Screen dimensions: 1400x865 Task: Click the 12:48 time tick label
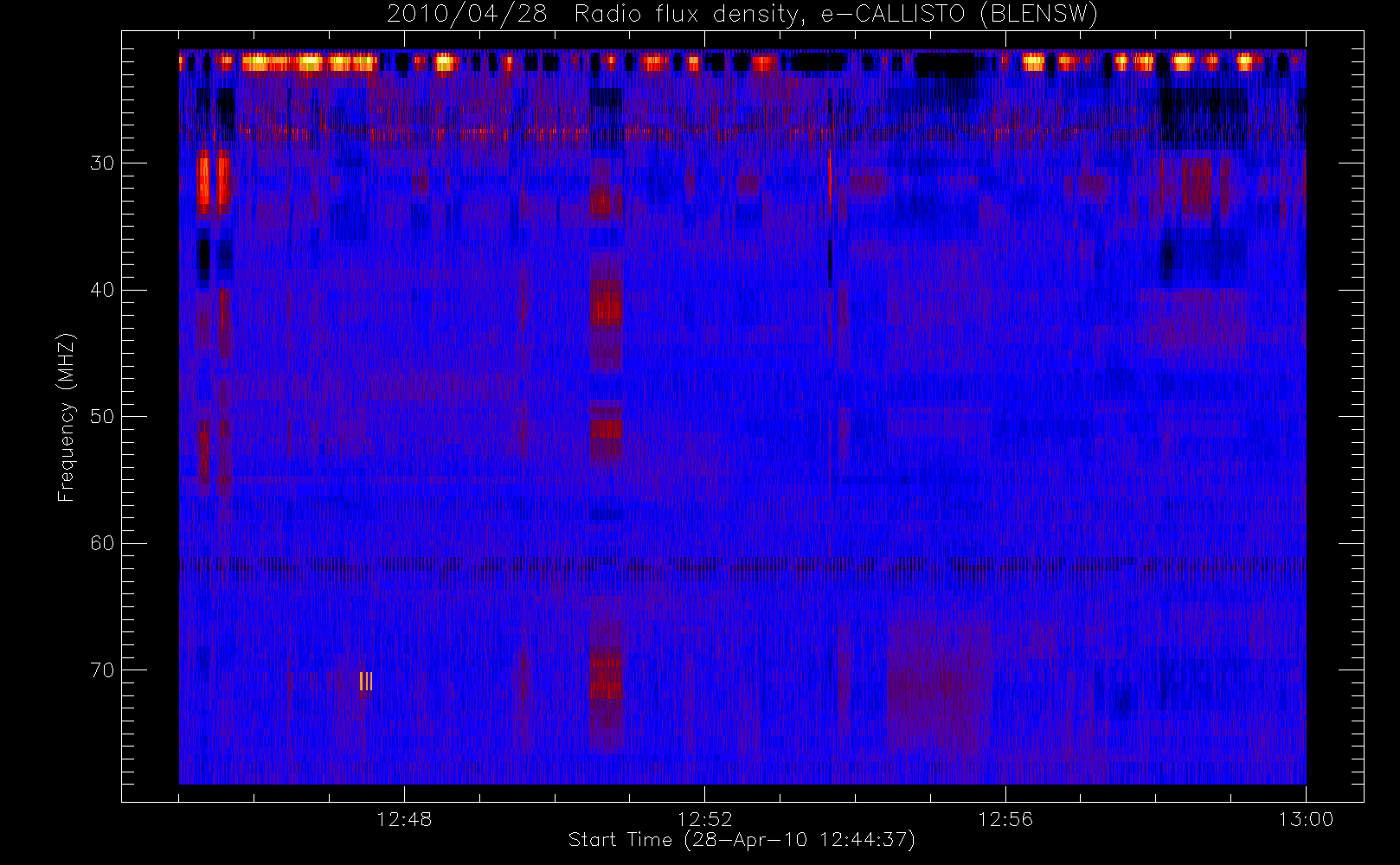coord(404,819)
